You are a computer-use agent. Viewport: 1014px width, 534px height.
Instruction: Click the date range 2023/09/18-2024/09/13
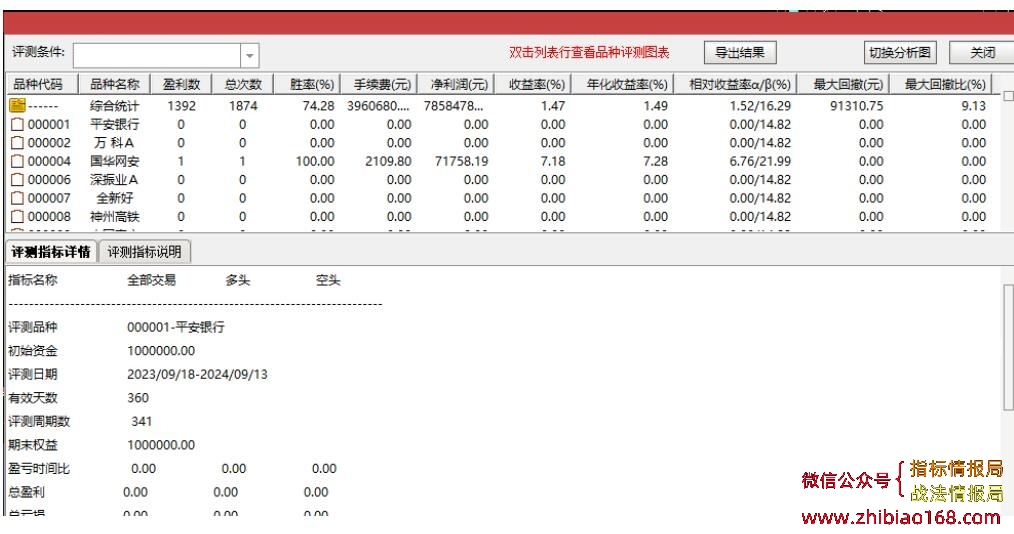(x=197, y=374)
